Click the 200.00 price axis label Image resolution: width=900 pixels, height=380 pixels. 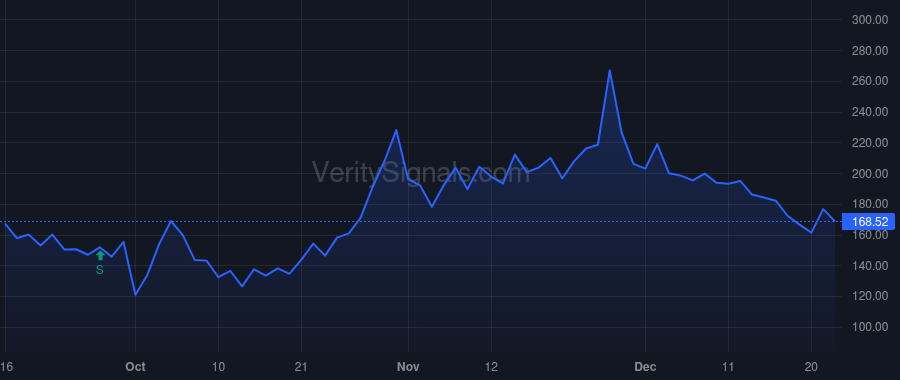pyautogui.click(x=870, y=173)
